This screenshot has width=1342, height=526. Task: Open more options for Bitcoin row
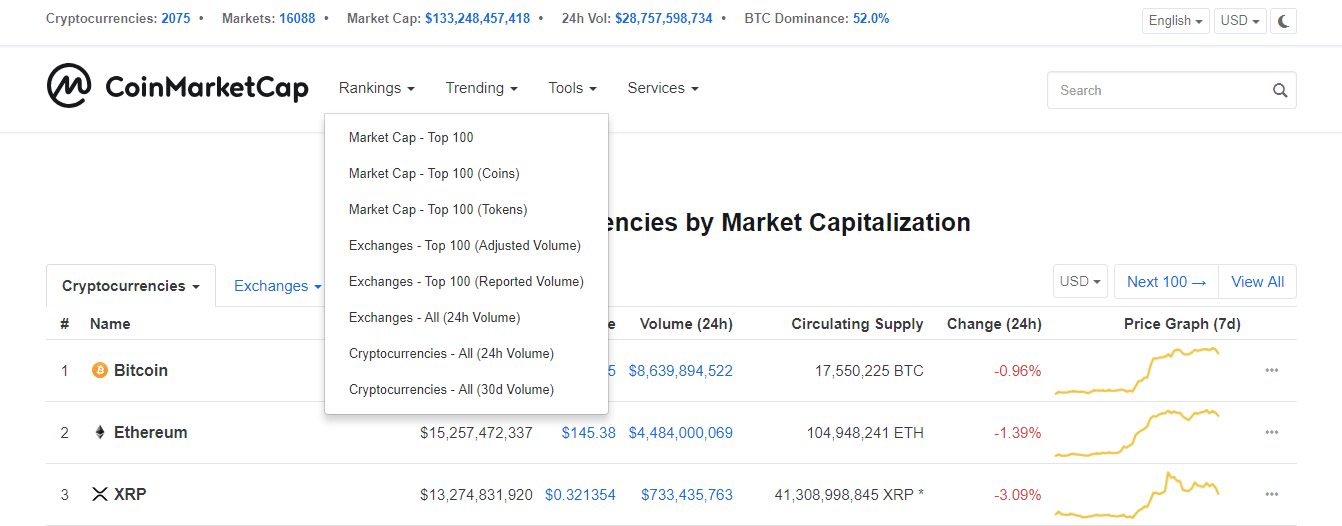click(x=1271, y=370)
